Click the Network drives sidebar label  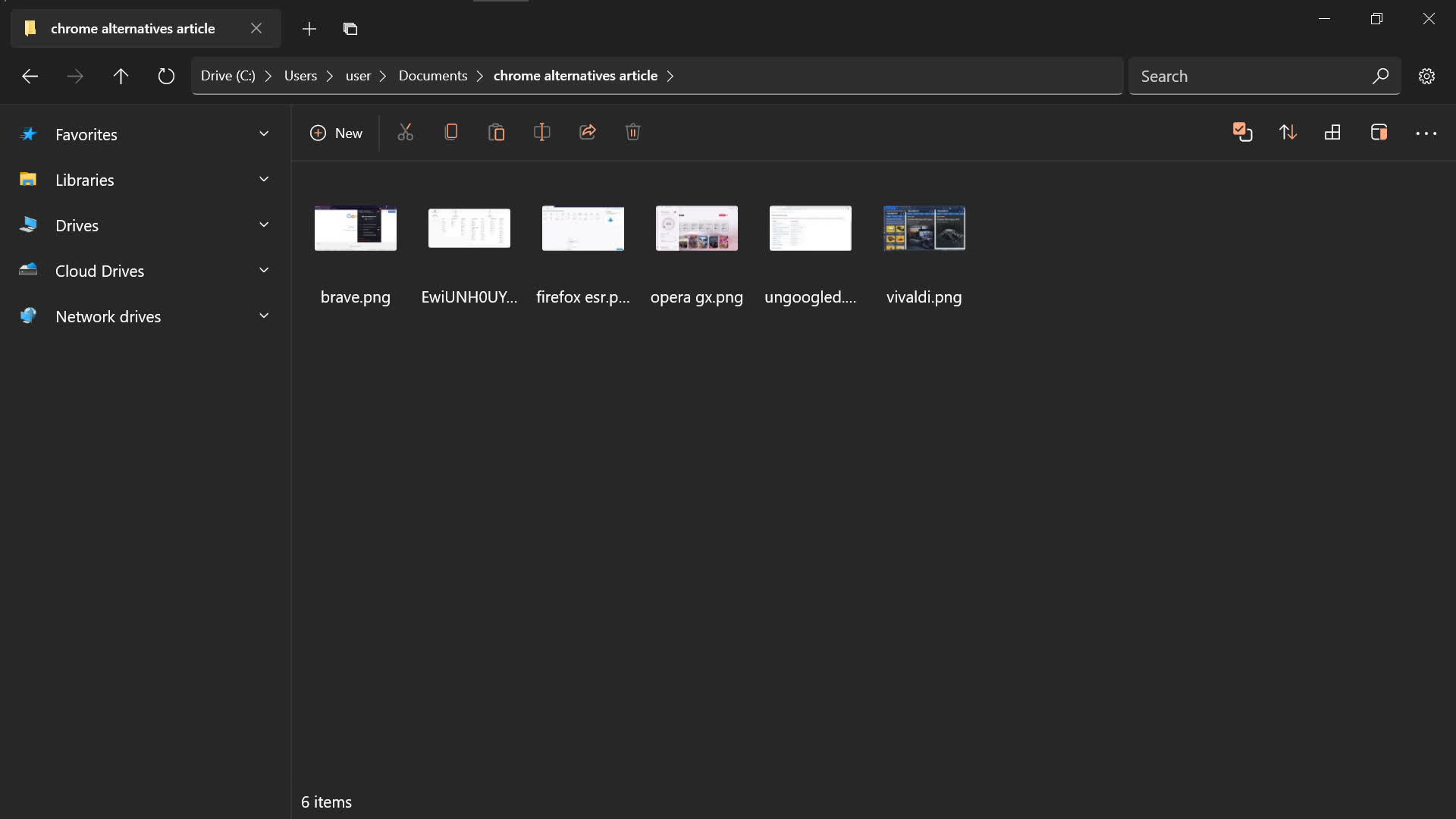tap(108, 316)
